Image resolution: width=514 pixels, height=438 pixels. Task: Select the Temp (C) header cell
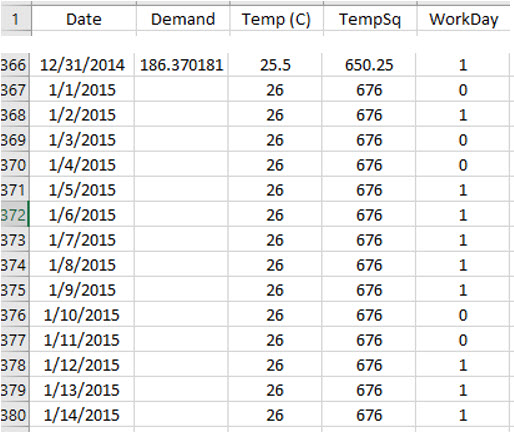tap(276, 19)
